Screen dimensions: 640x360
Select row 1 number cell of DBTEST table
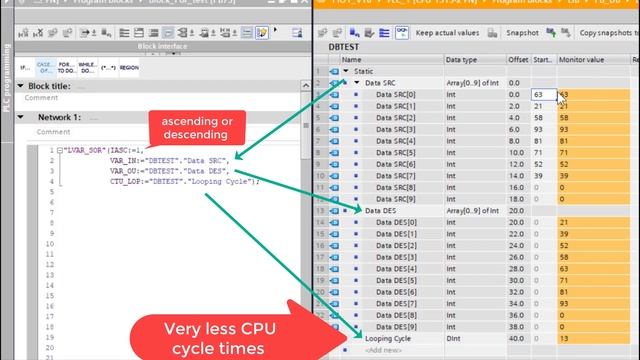321,71
